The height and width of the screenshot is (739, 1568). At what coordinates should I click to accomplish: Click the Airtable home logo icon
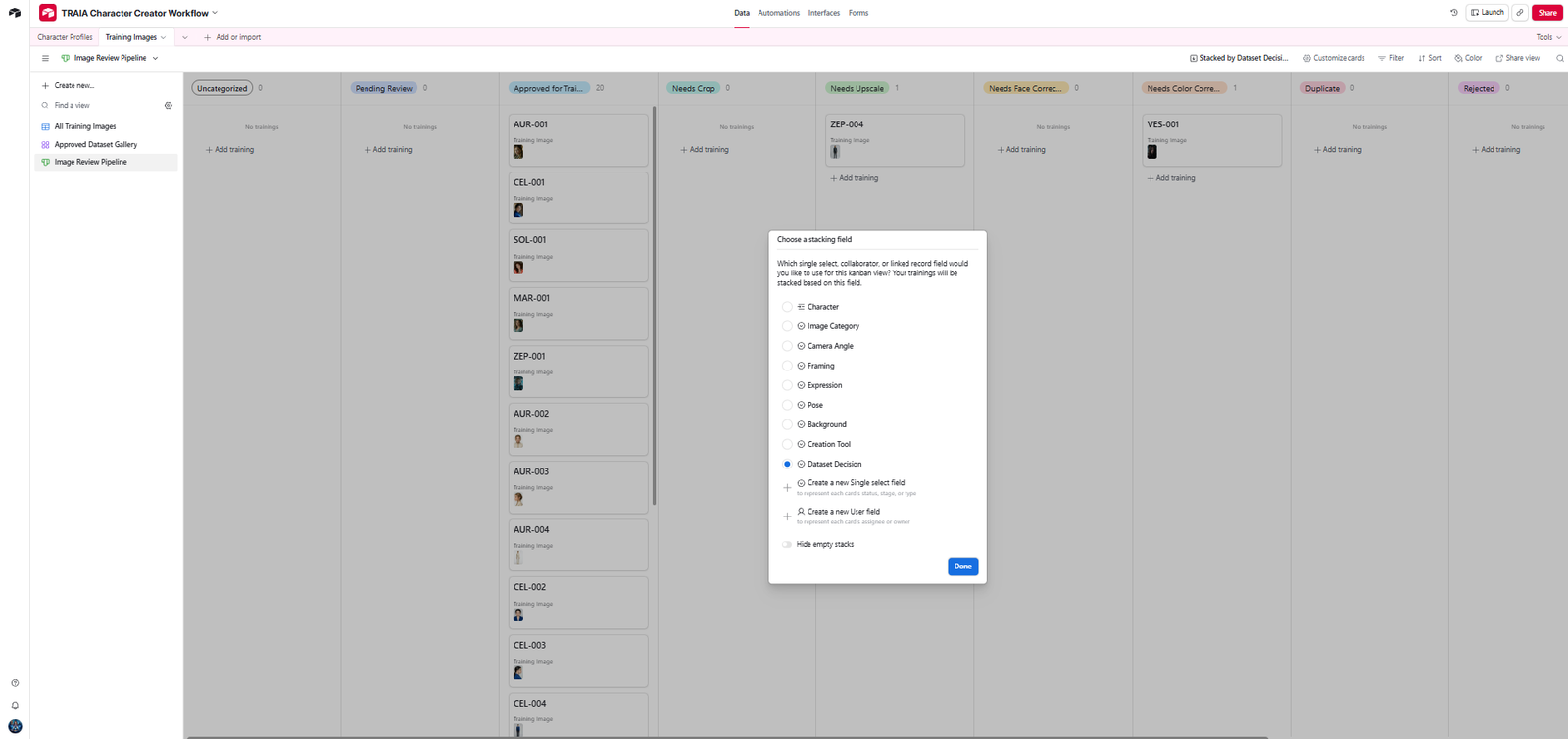coord(15,13)
